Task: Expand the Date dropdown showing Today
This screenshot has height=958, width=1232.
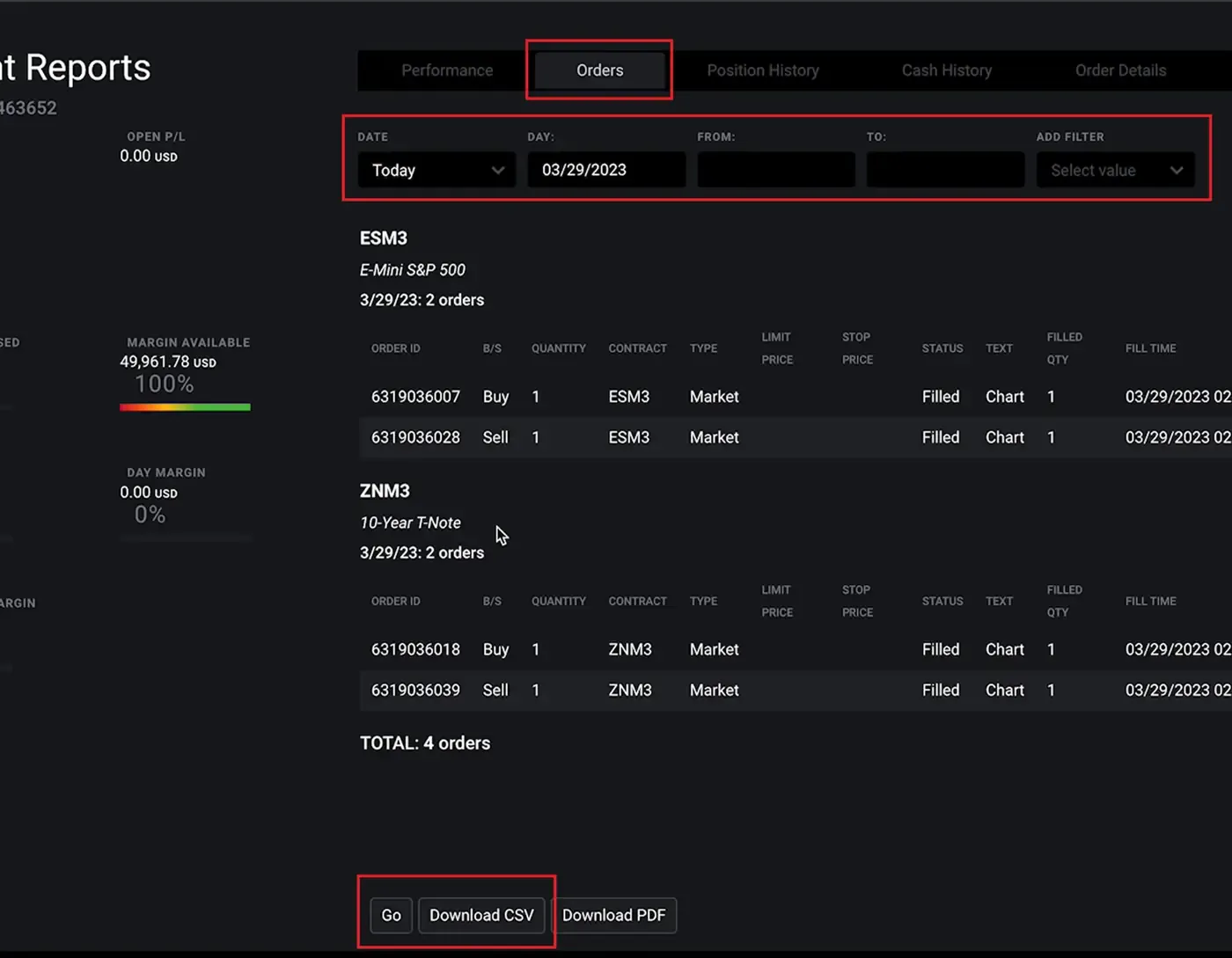Action: pos(436,170)
